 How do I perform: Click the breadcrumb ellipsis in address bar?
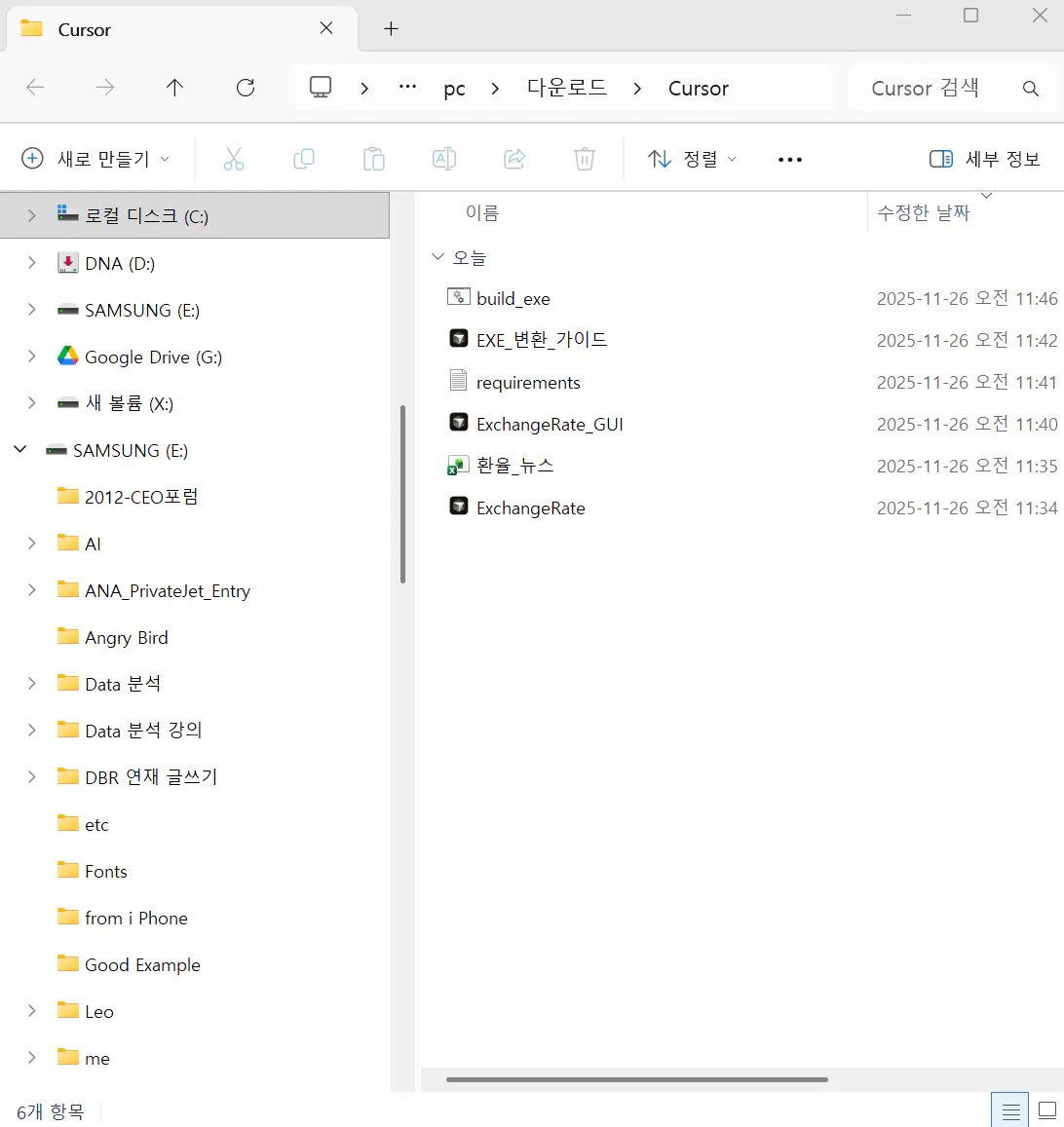[x=407, y=87]
